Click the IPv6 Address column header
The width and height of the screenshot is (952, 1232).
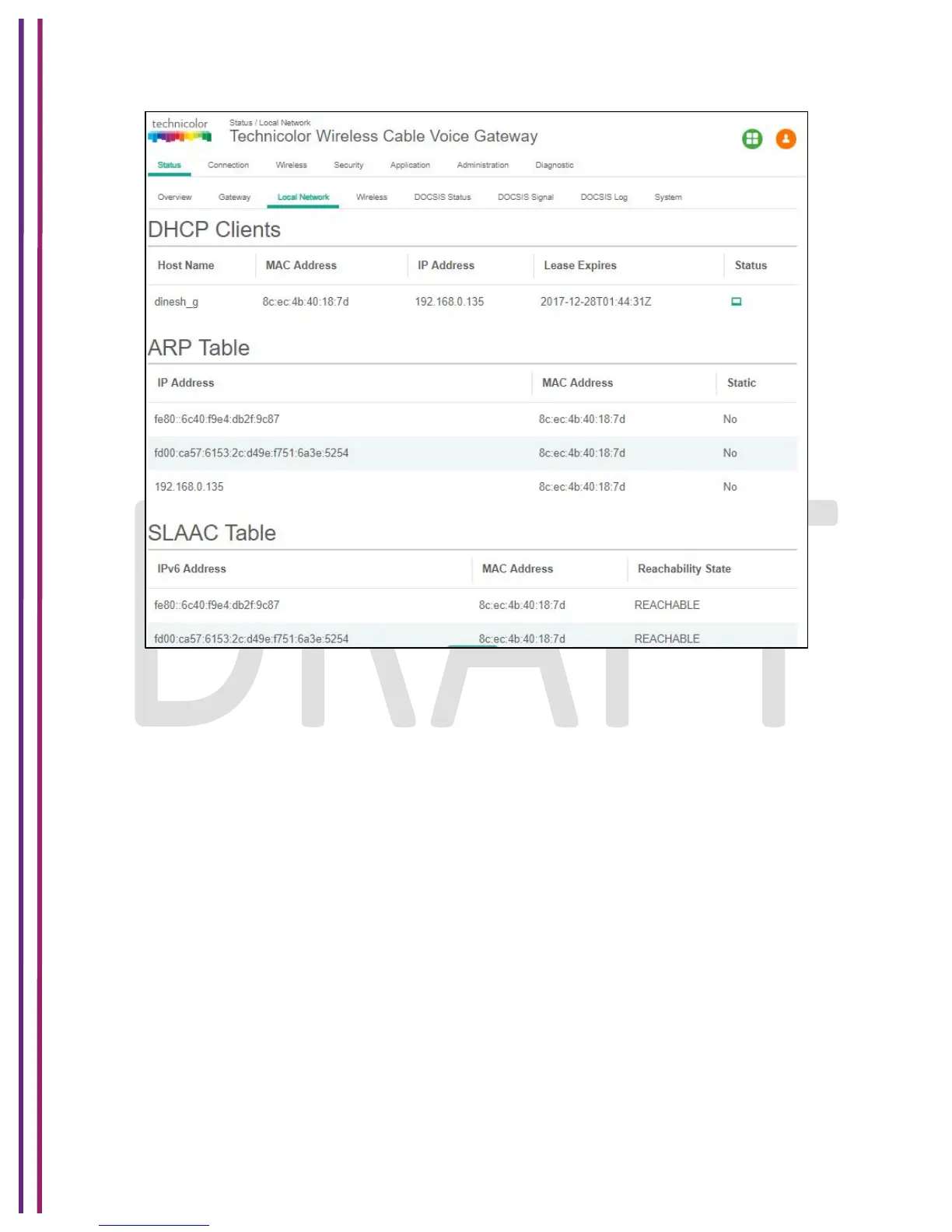[192, 569]
